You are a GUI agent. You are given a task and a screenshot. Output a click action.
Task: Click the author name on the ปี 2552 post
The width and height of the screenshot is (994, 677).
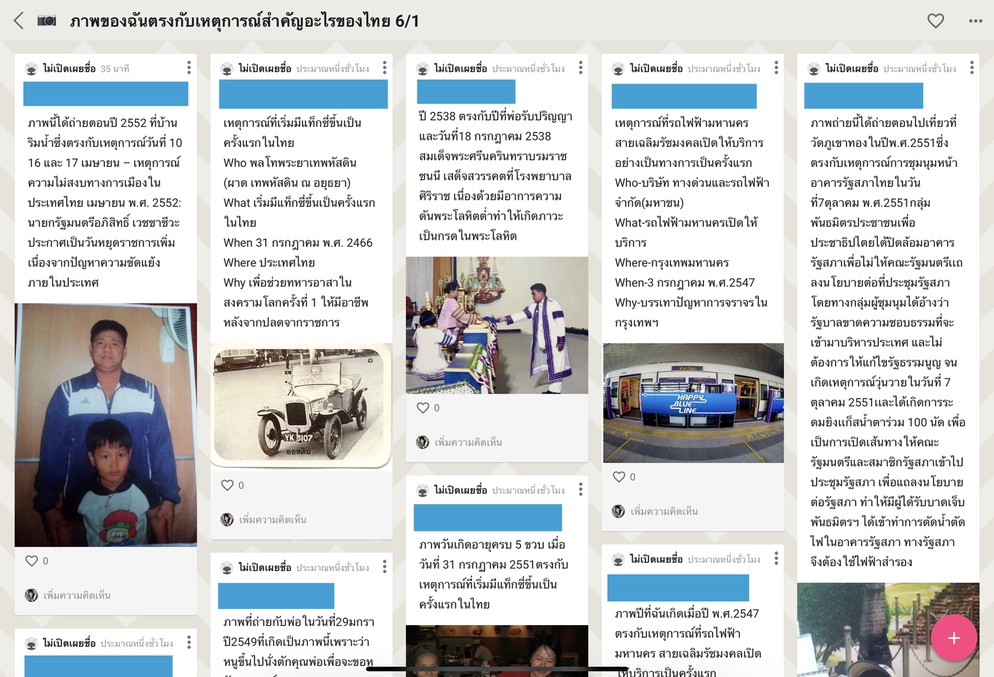69,68
